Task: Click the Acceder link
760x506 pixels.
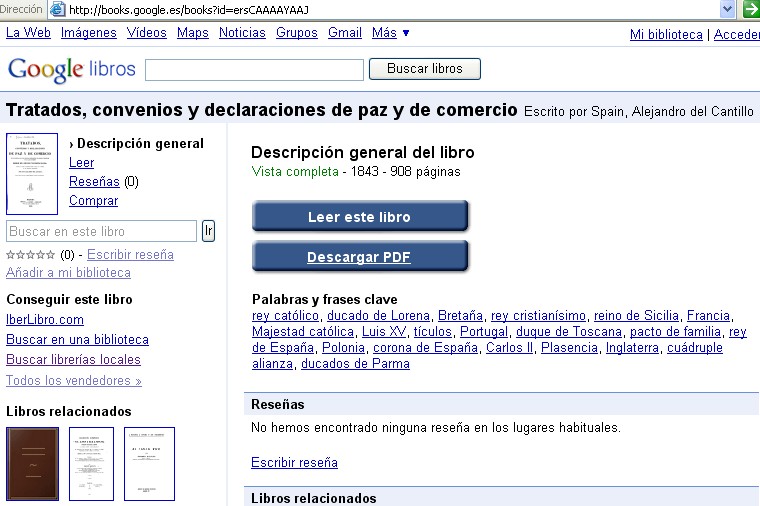Action: click(737, 34)
